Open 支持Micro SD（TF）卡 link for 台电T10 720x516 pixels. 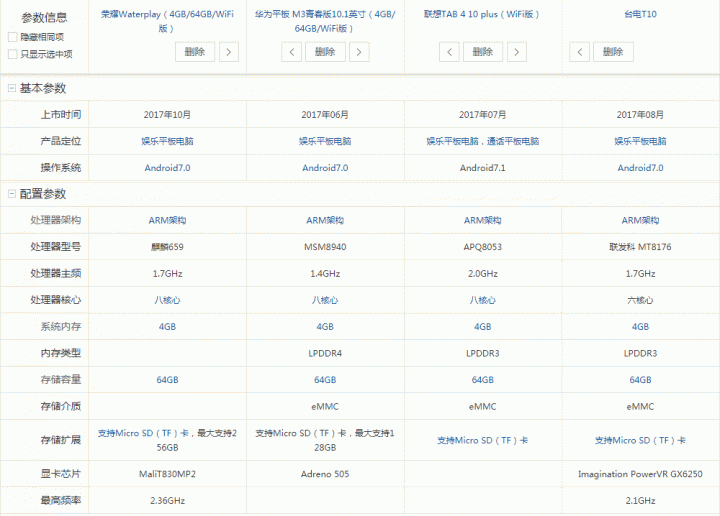pos(640,440)
